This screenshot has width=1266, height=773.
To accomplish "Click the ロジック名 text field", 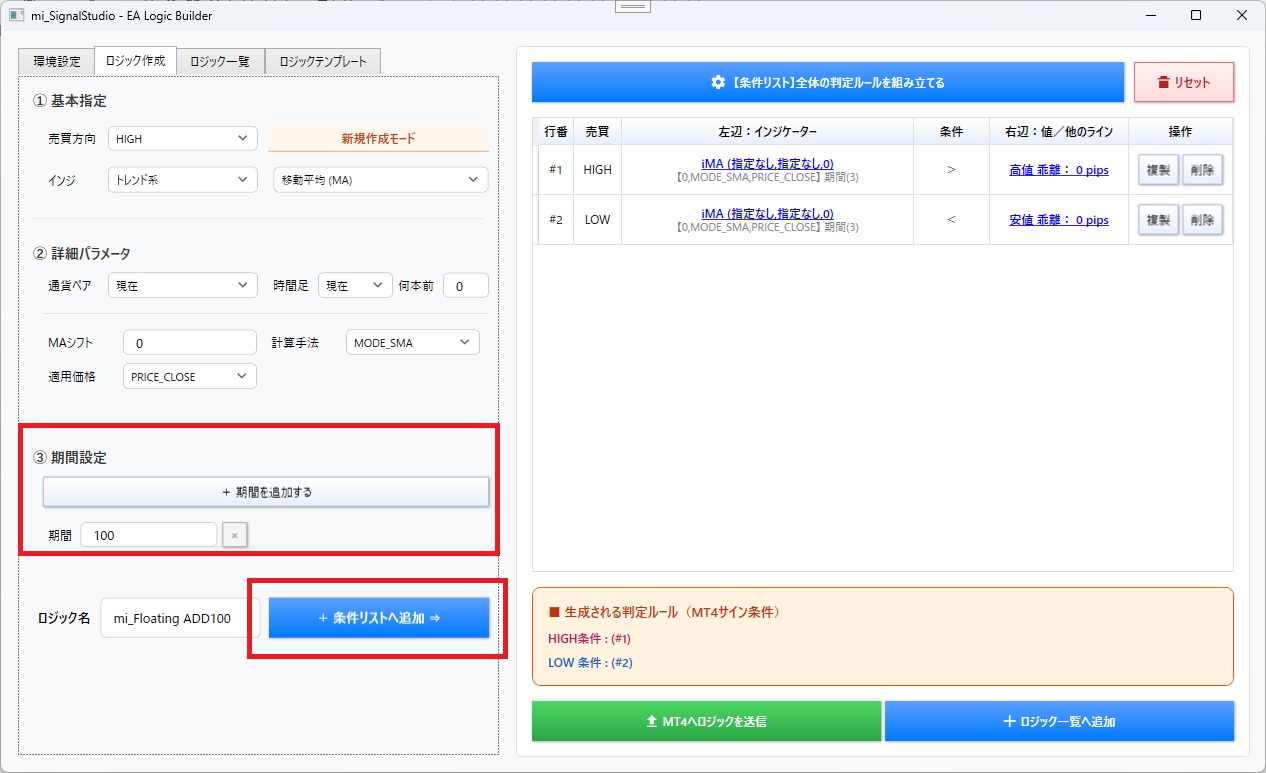I will click(x=180, y=618).
